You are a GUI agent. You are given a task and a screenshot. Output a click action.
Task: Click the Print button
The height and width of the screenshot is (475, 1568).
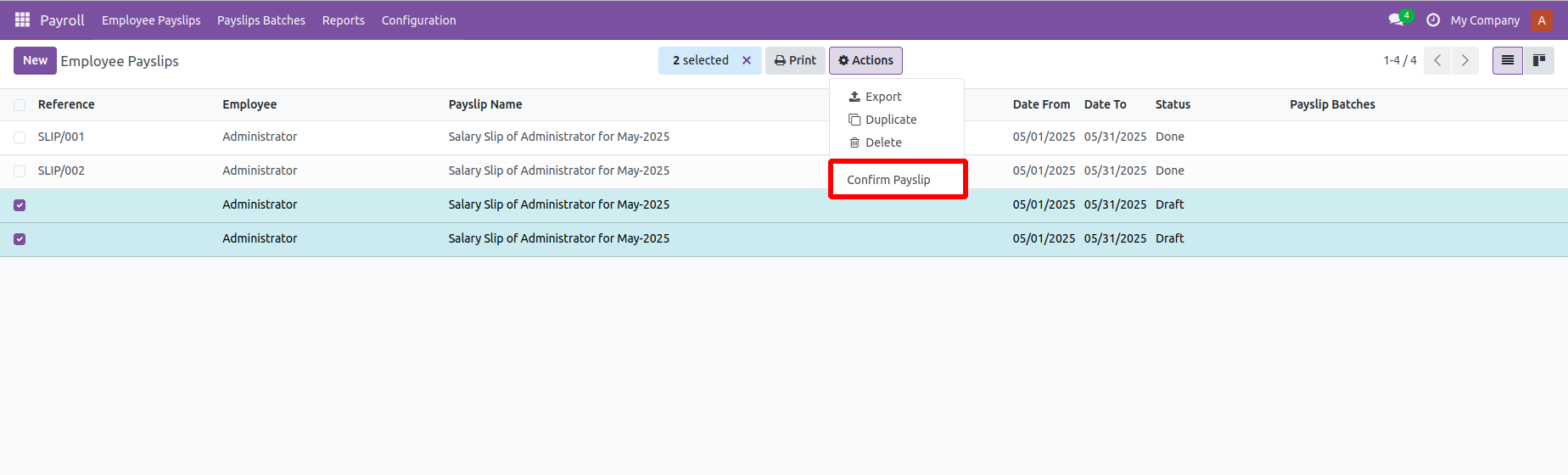point(795,60)
